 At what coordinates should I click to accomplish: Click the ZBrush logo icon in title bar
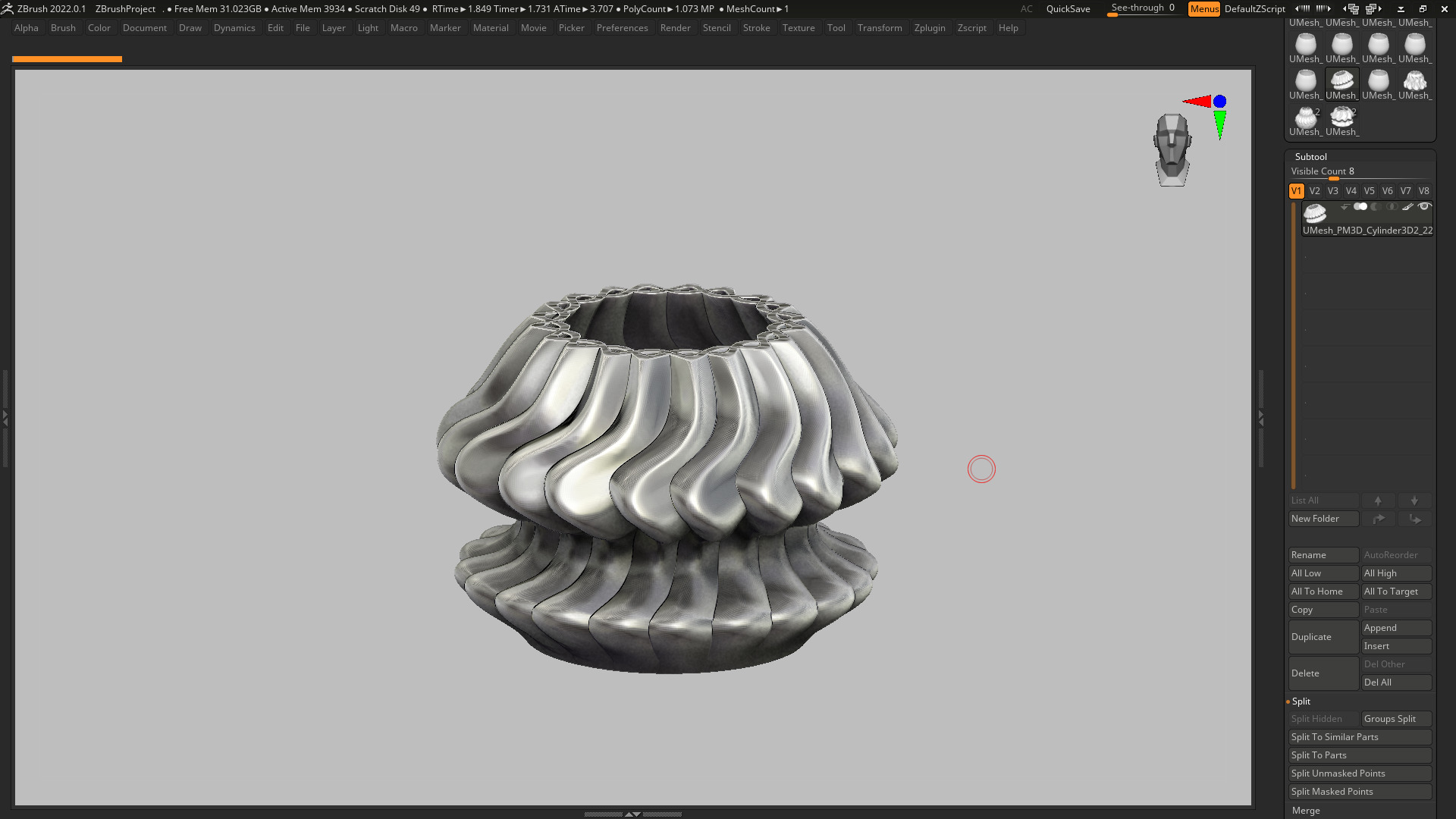pos(8,8)
